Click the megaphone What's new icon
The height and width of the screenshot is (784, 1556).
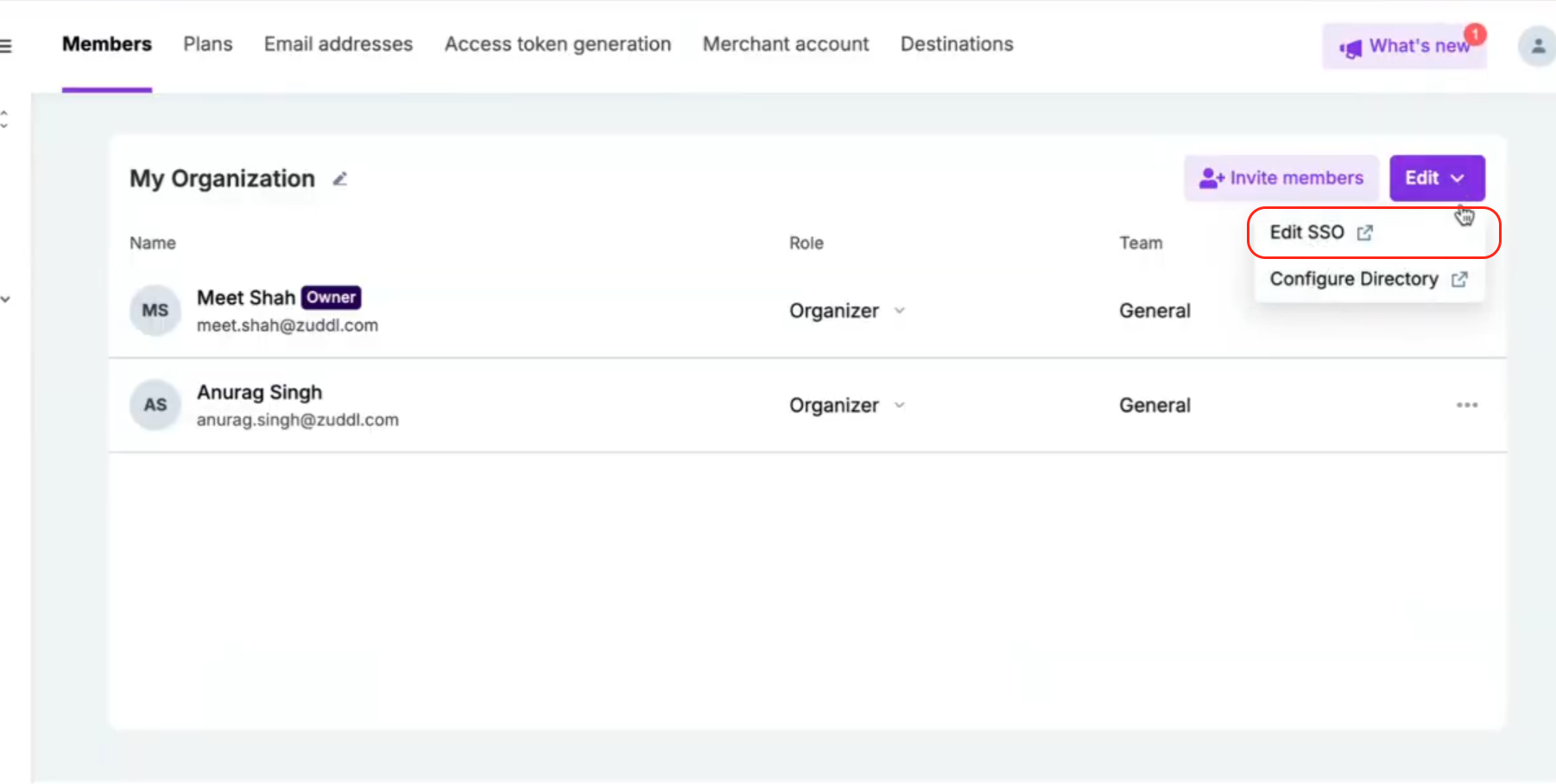pos(1350,47)
